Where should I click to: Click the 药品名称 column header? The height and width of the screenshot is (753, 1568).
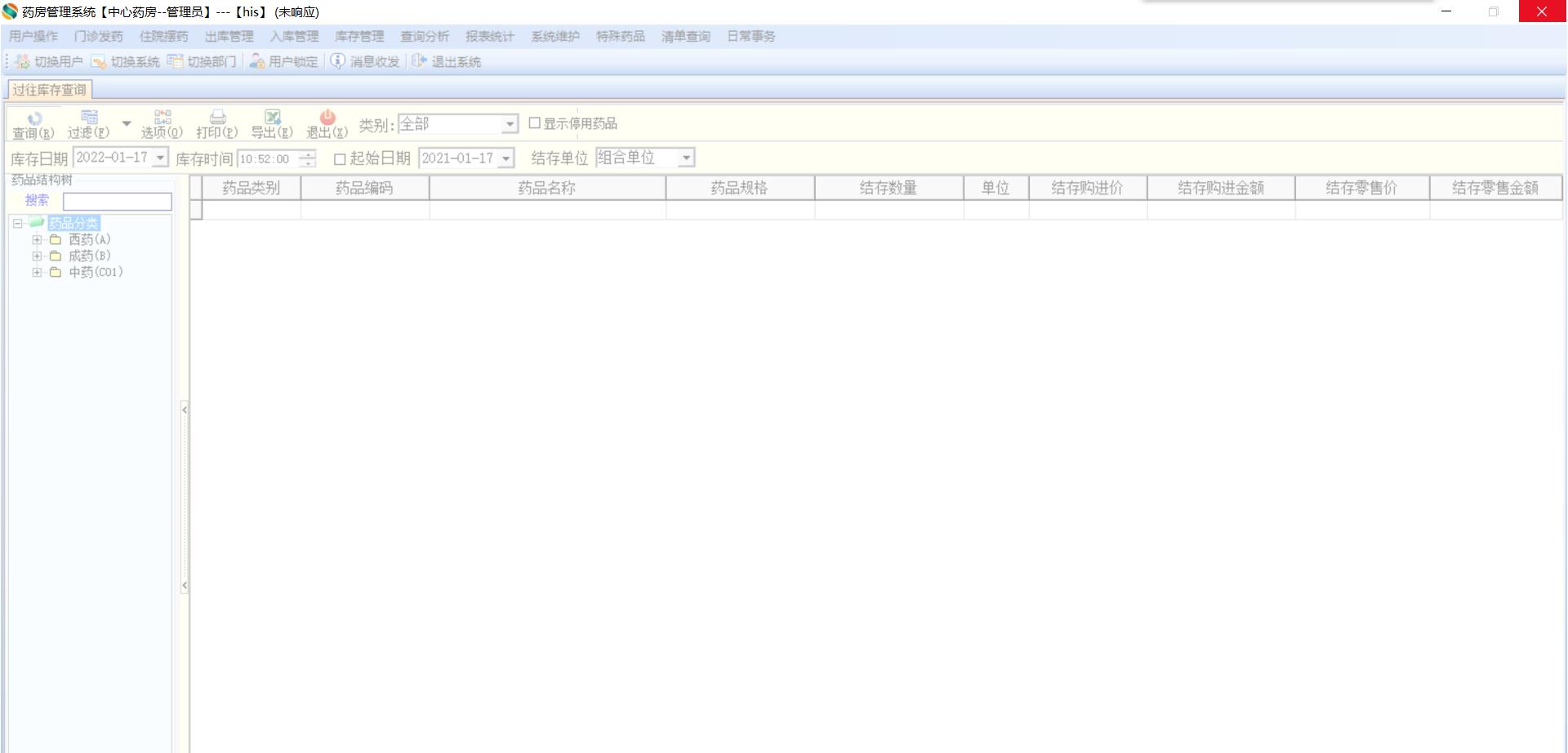547,188
